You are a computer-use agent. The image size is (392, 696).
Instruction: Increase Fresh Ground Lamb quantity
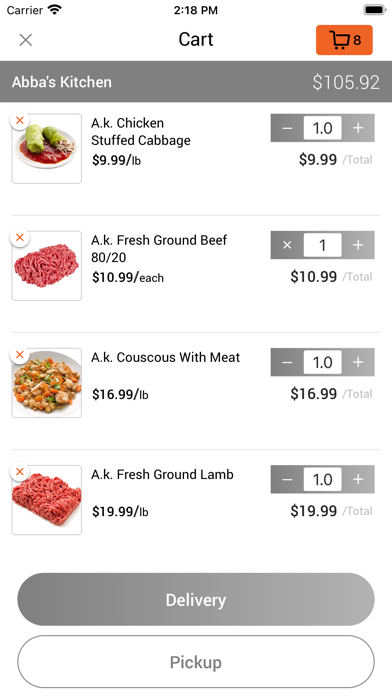click(358, 479)
